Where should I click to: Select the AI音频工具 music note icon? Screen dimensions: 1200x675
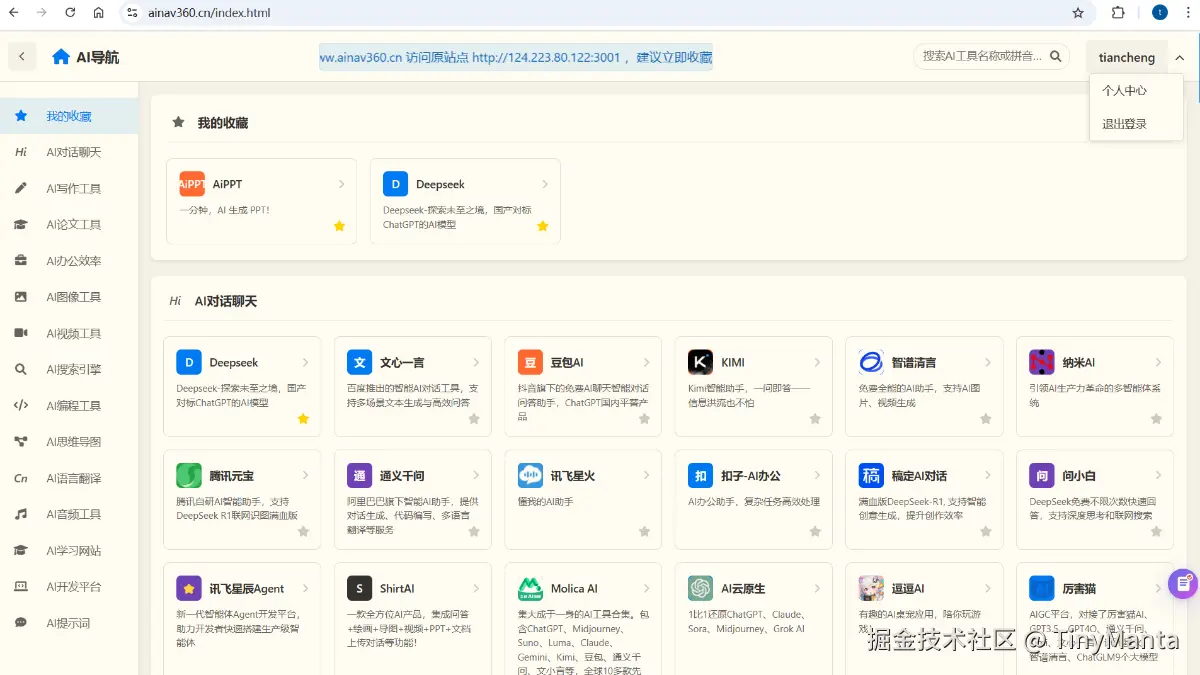pyautogui.click(x=20, y=513)
